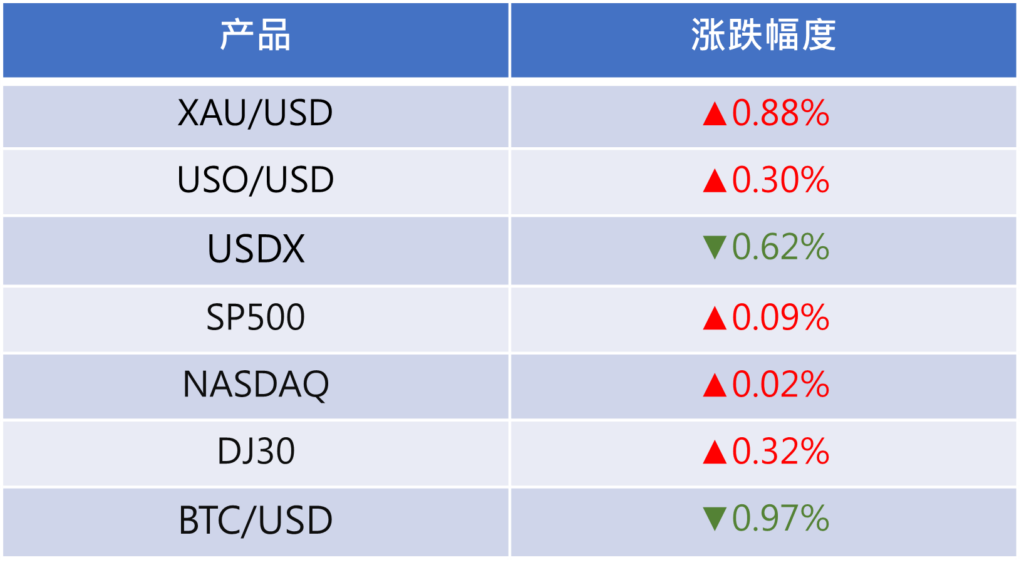Click the red up triangle beside 0.02%
This screenshot has width=1024, height=565.
(714, 385)
